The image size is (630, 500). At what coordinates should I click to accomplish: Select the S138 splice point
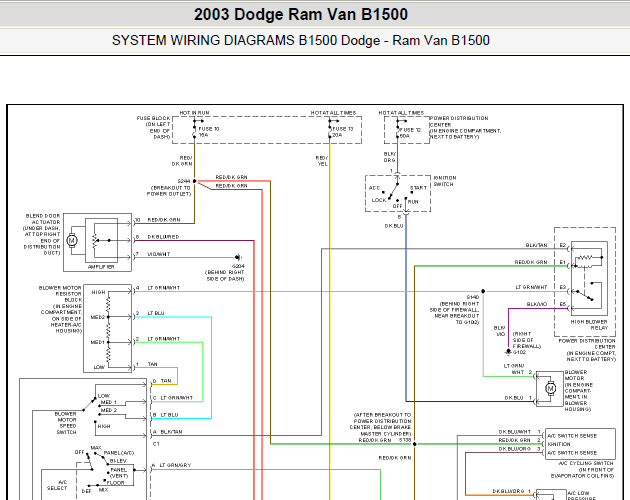[x=415, y=444]
